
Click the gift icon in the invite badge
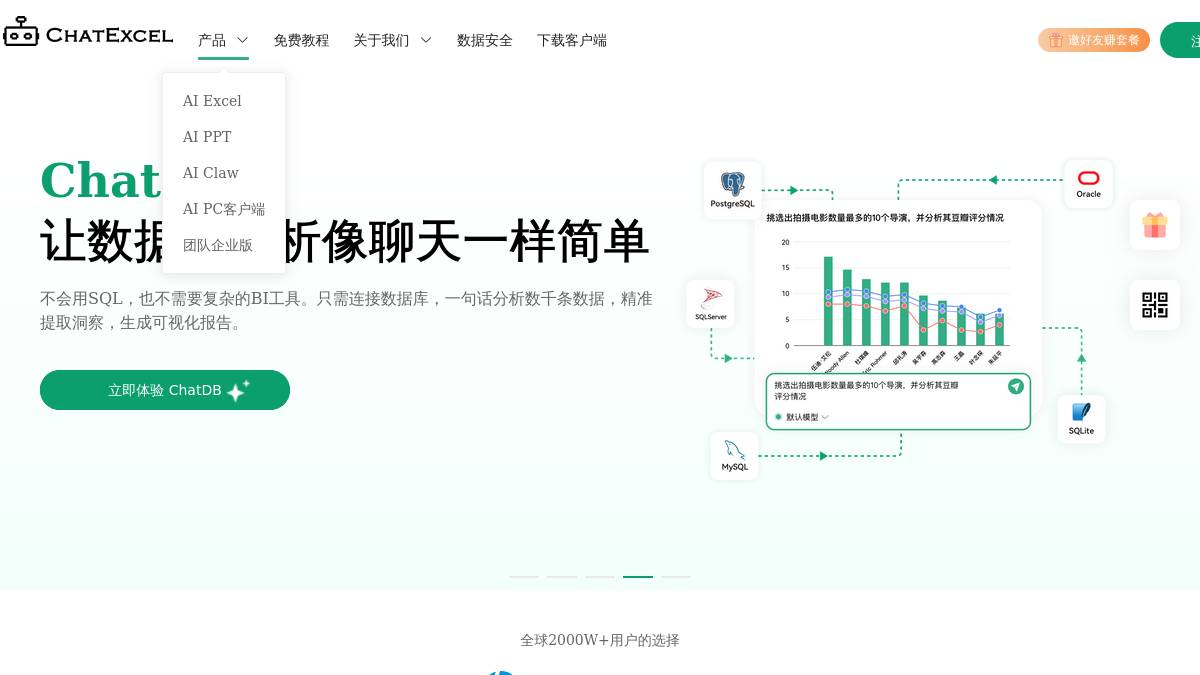1056,40
